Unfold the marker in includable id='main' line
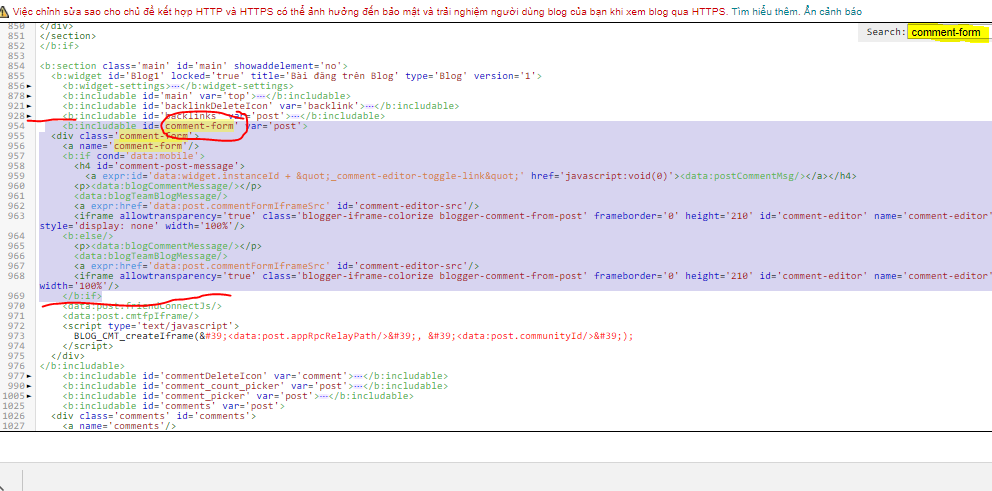 (259, 96)
